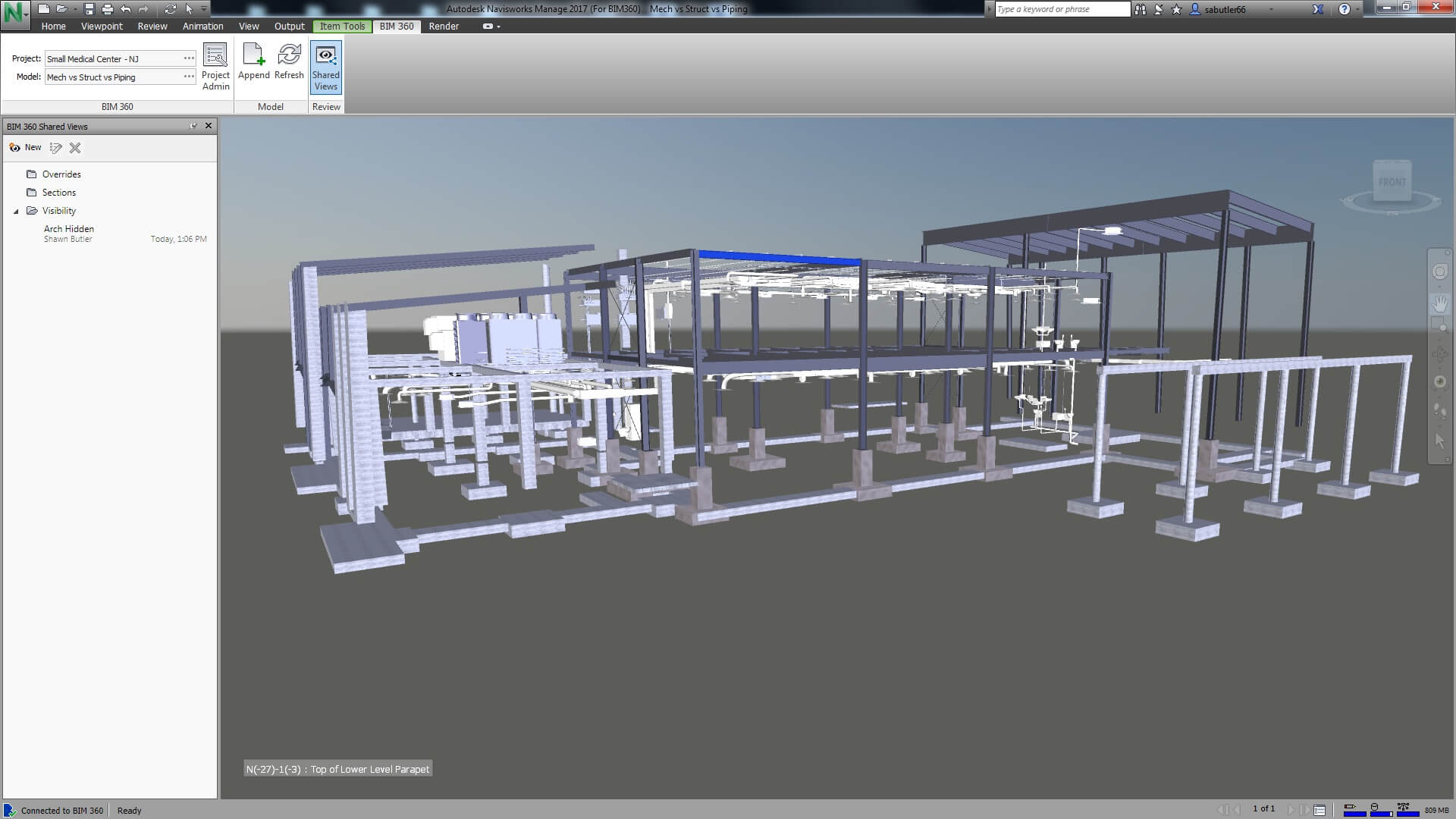Toggle auto-hide pin for BIM 360 Shared Views panel
The image size is (1456, 819).
point(193,126)
